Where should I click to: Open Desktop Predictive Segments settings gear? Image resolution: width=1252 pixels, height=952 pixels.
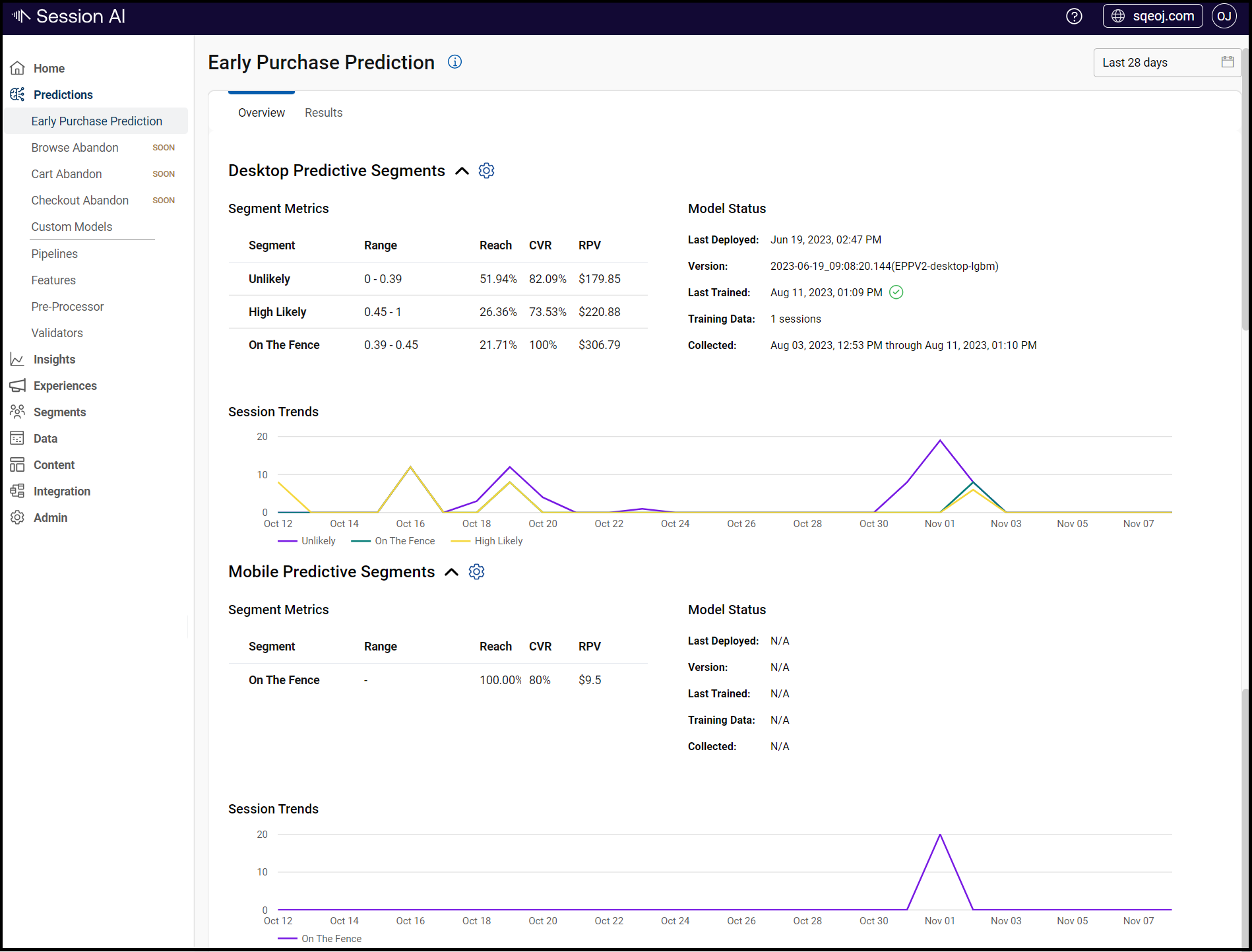click(486, 170)
